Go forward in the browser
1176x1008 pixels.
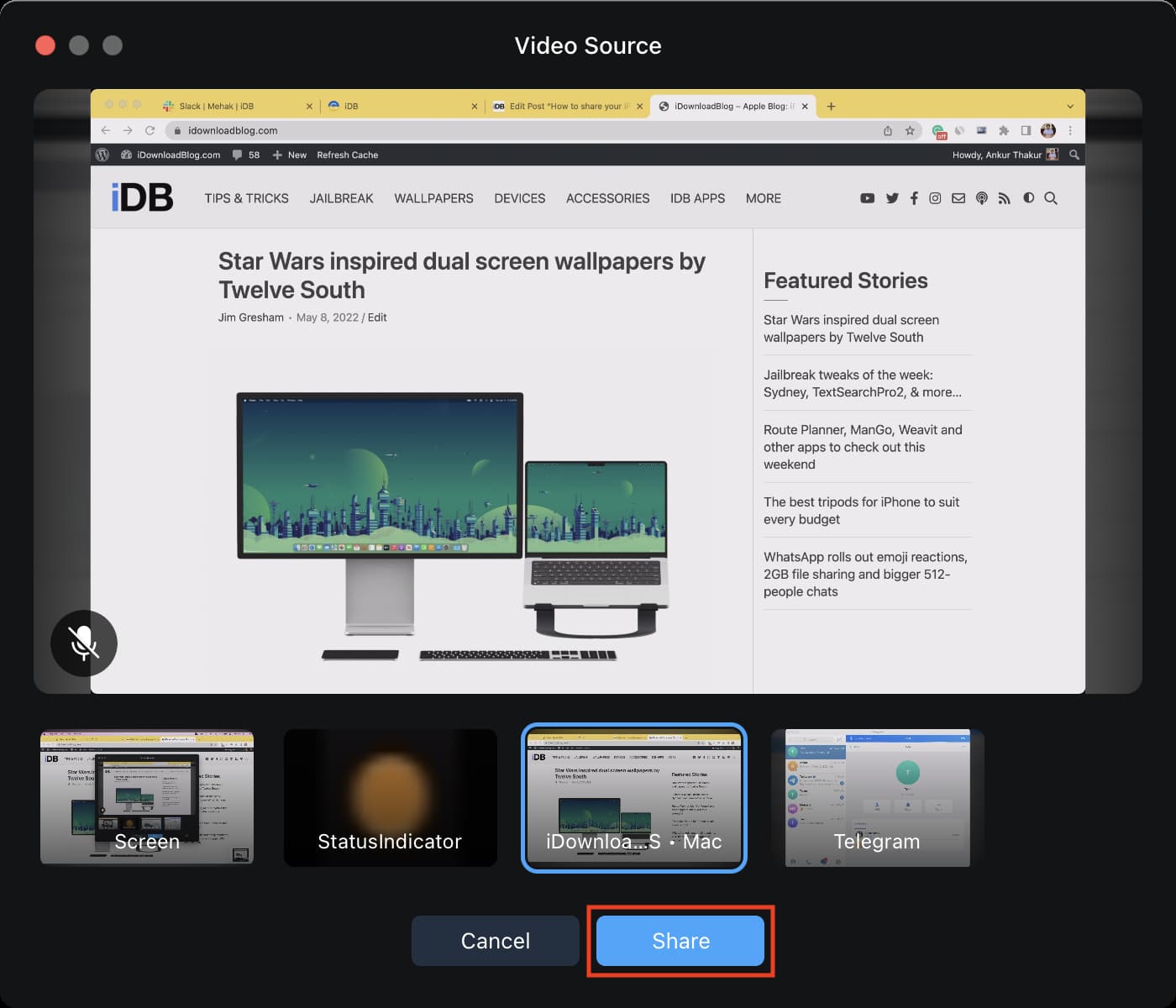128,130
